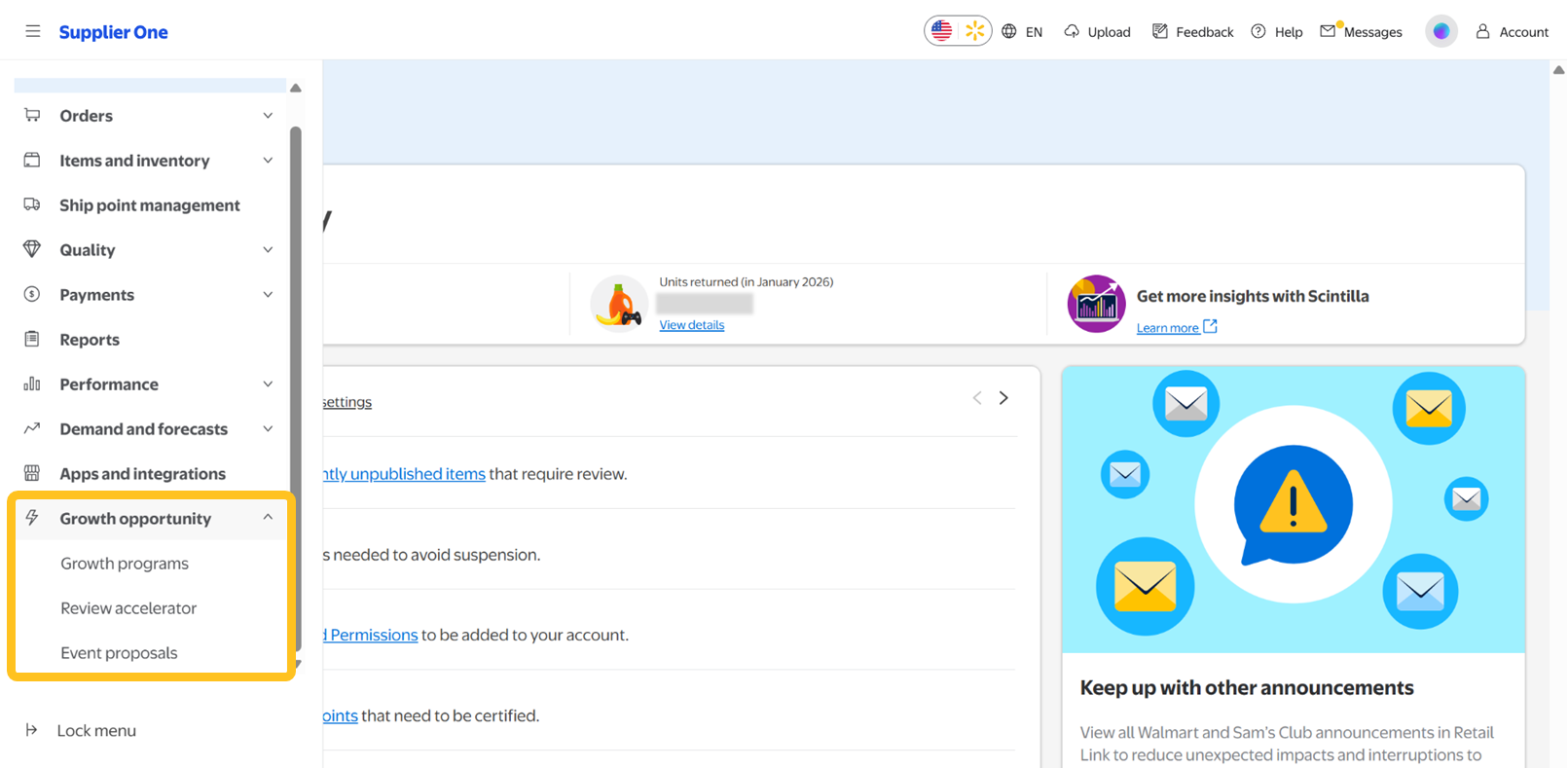Open Messages
Viewport: 1568px width, 768px height.
1372,32
